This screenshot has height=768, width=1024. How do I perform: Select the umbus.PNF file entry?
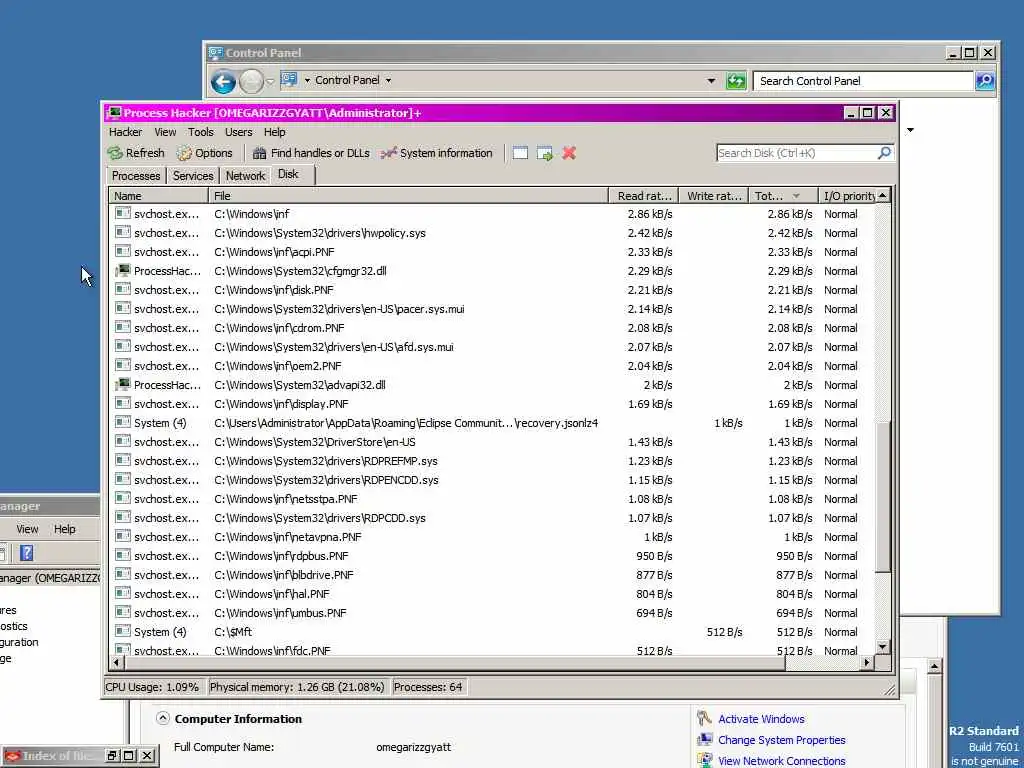click(x=280, y=613)
